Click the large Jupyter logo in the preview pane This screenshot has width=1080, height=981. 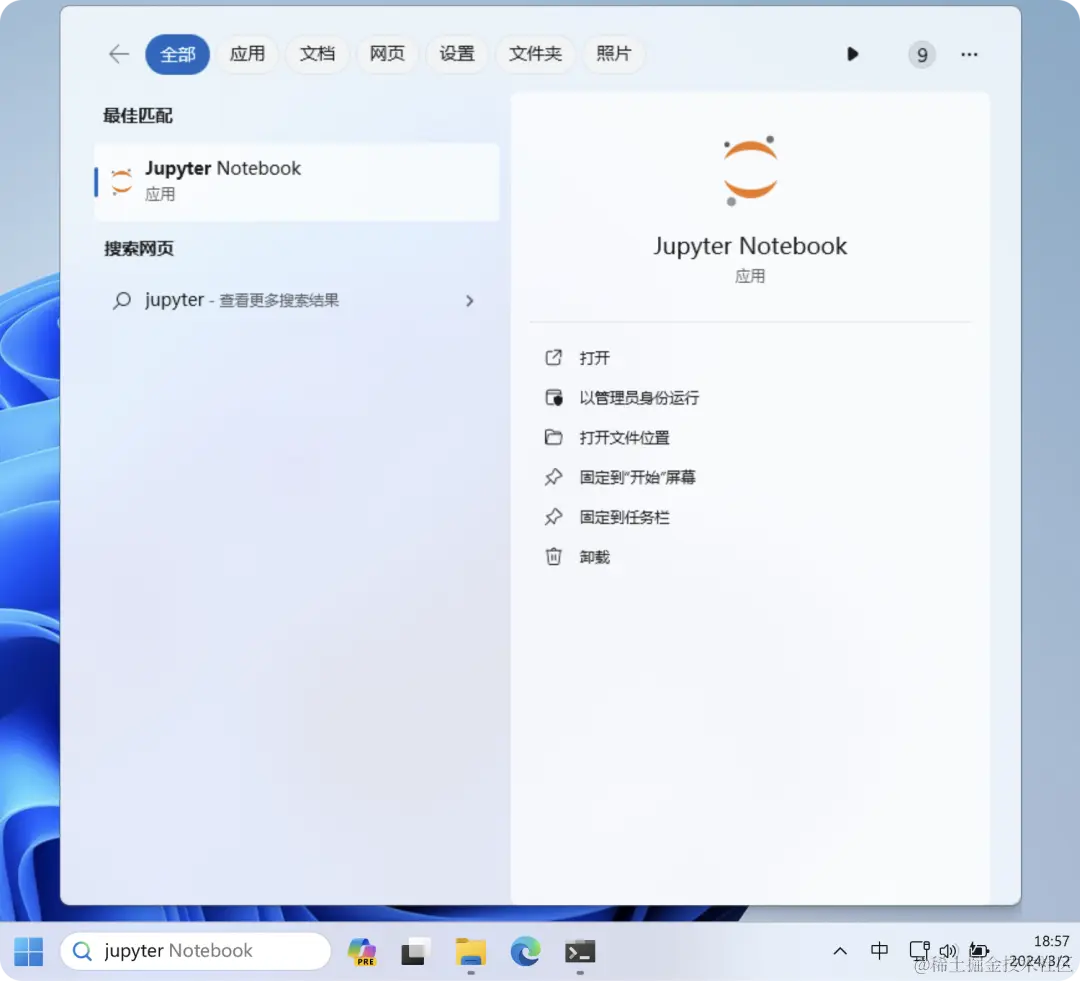pos(750,168)
